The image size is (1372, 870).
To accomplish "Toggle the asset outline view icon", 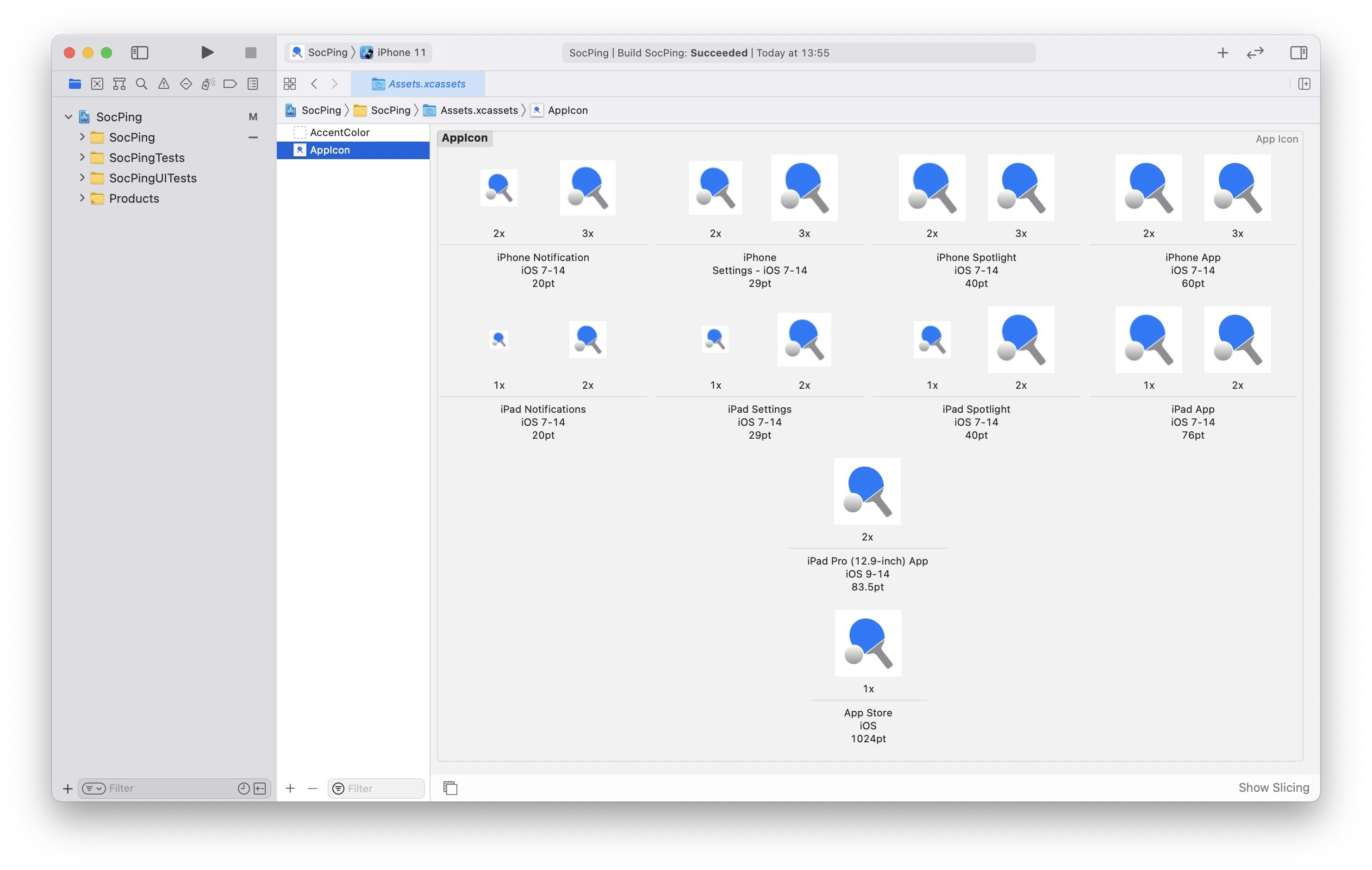I will (x=450, y=788).
